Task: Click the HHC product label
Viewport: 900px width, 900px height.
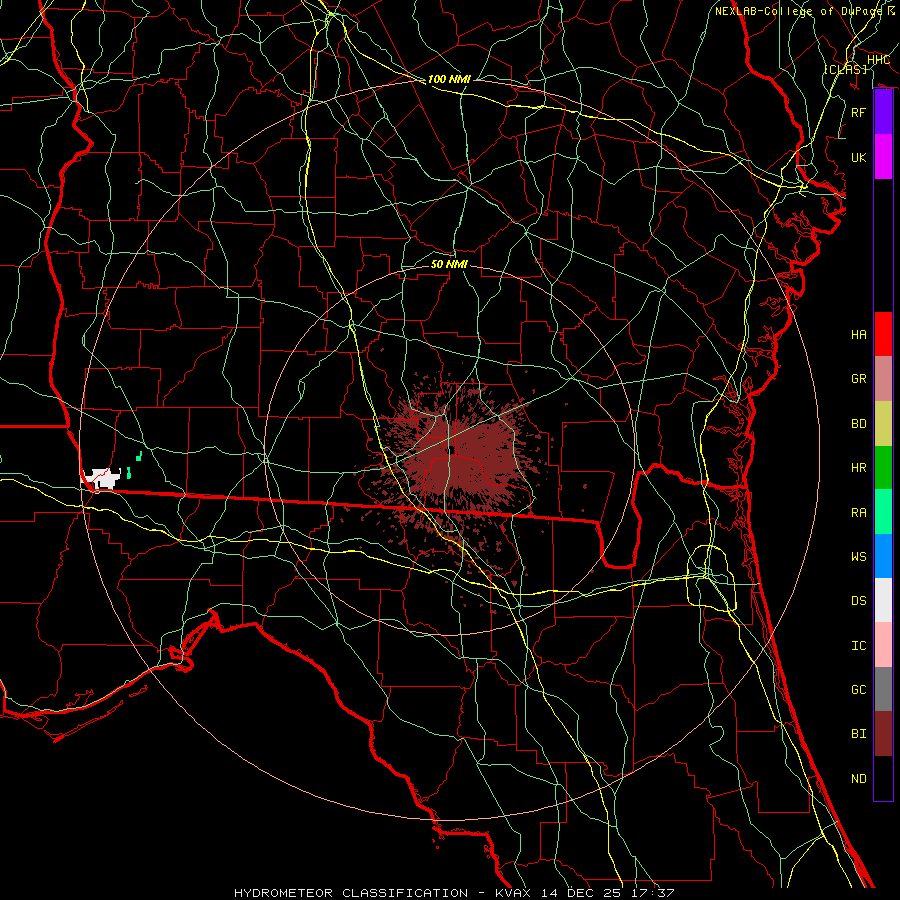Action: pos(878,60)
